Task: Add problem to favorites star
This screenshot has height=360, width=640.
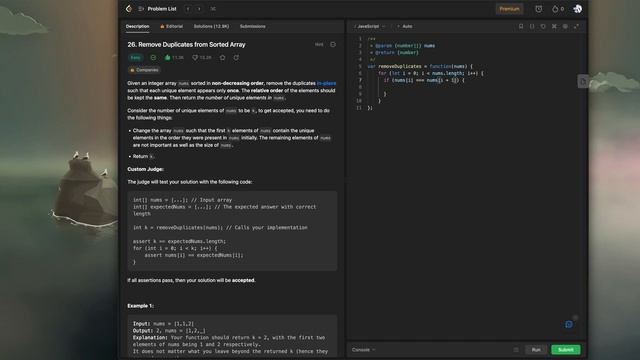Action: [x=222, y=58]
